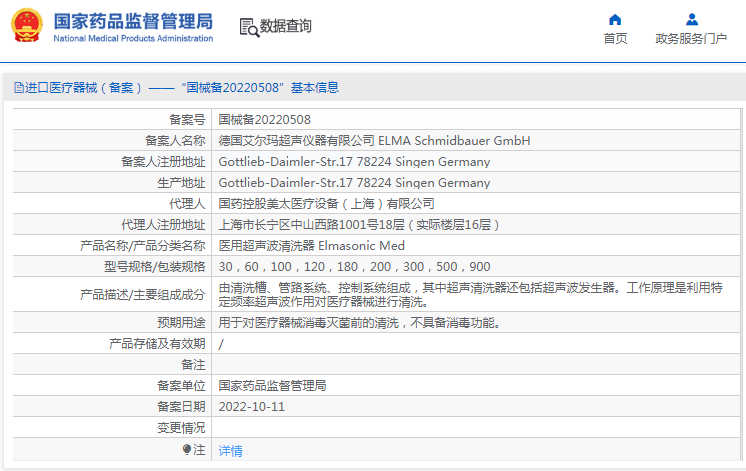The height and width of the screenshot is (471, 746).
Task: Click the 代理人 row label
Action: pyautogui.click(x=187, y=204)
